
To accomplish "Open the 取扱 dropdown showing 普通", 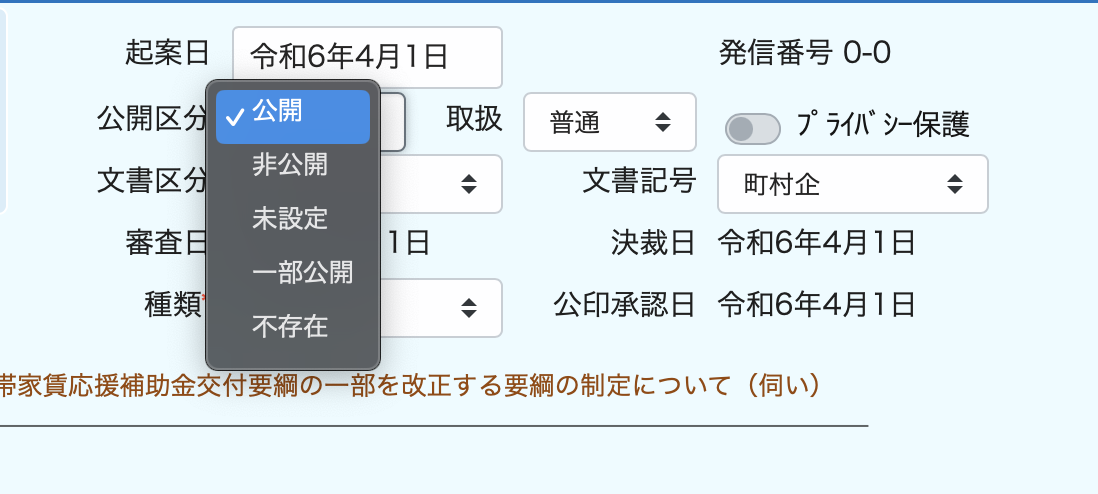I will click(609, 122).
